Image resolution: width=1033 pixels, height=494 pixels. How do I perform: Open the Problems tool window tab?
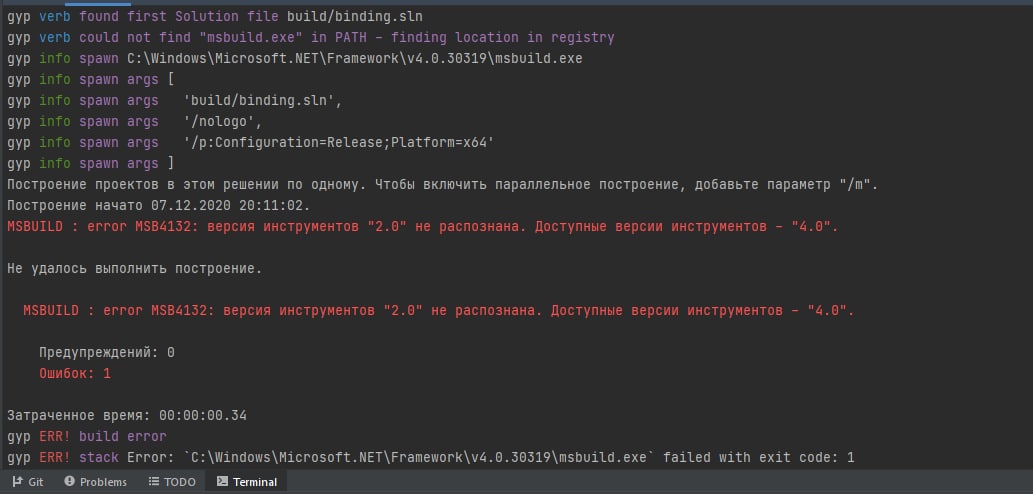click(x=96, y=482)
